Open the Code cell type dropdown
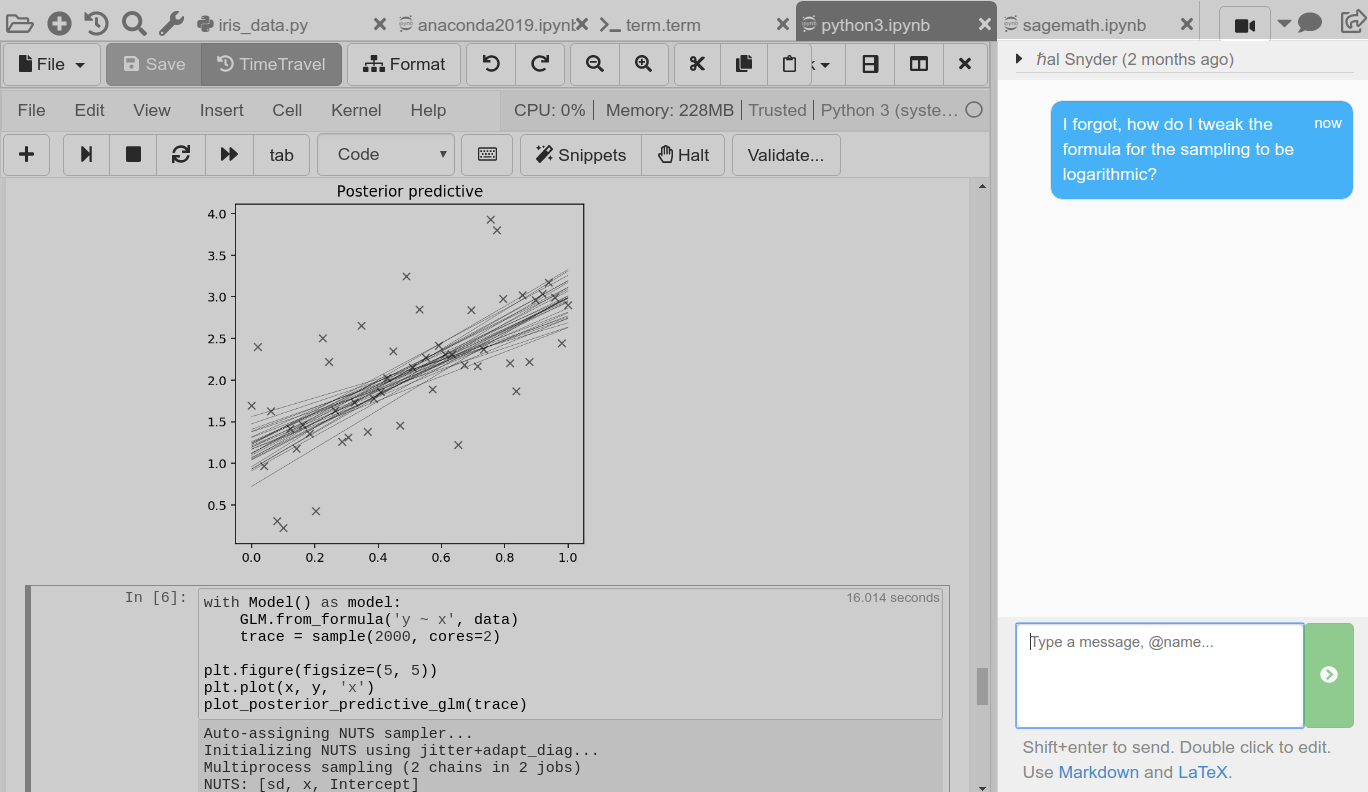The image size is (1368, 792). pos(386,155)
